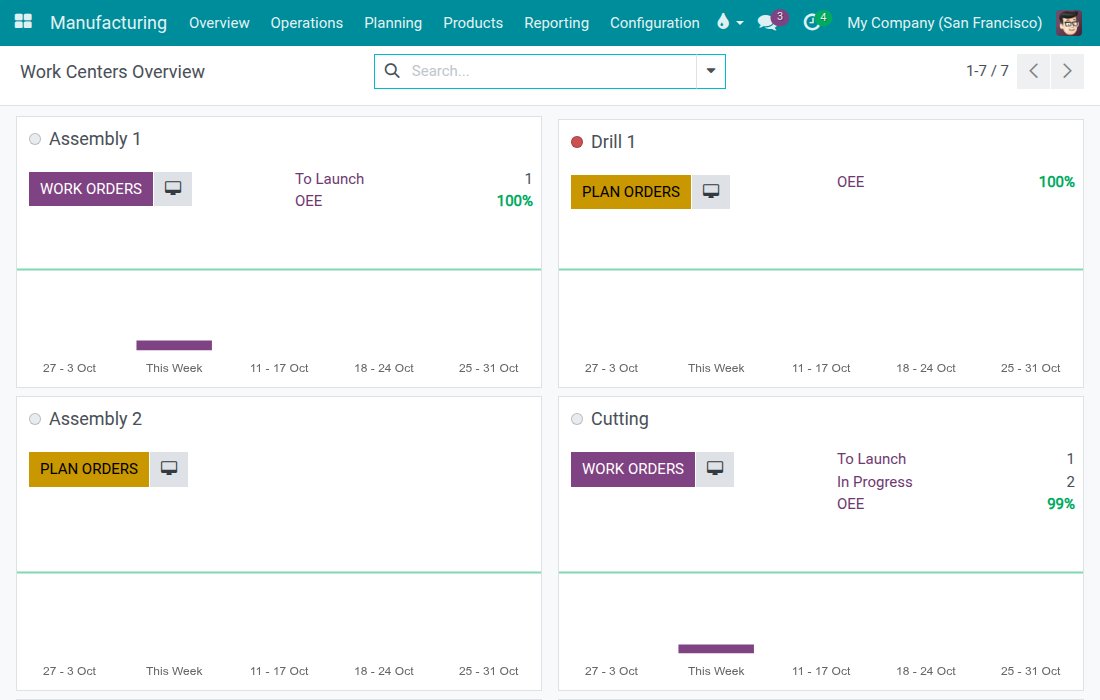Open the Products menu
The width and height of the screenshot is (1100, 700).
click(x=473, y=22)
